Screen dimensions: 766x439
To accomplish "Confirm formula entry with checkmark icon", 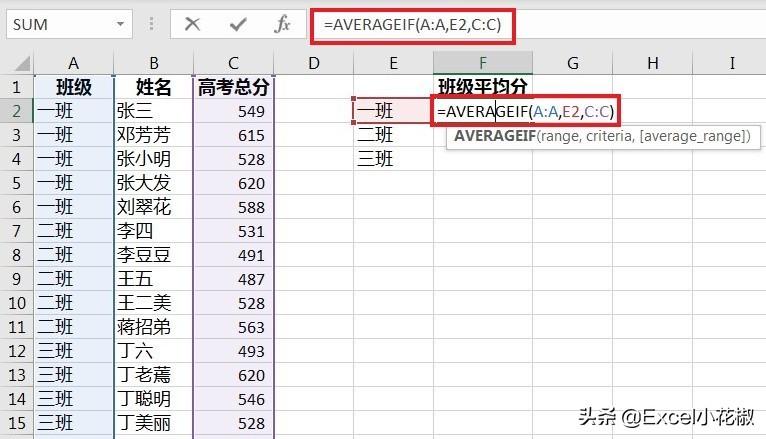I will [238, 23].
